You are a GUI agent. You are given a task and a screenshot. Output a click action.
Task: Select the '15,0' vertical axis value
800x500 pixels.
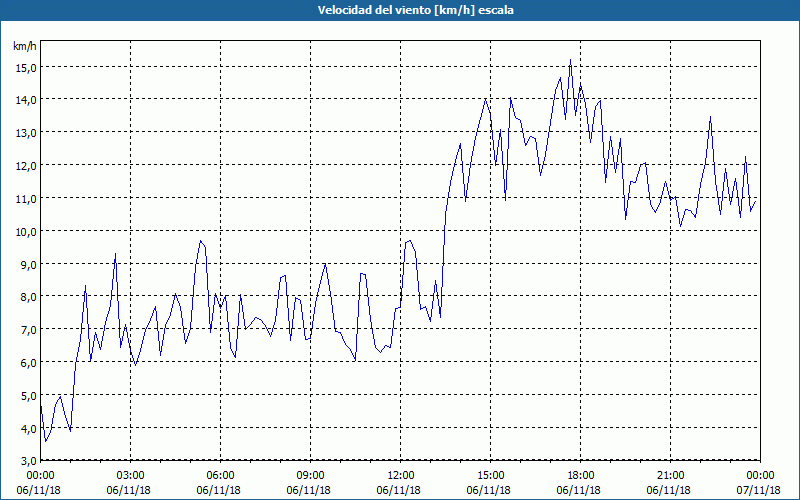[x=26, y=67]
